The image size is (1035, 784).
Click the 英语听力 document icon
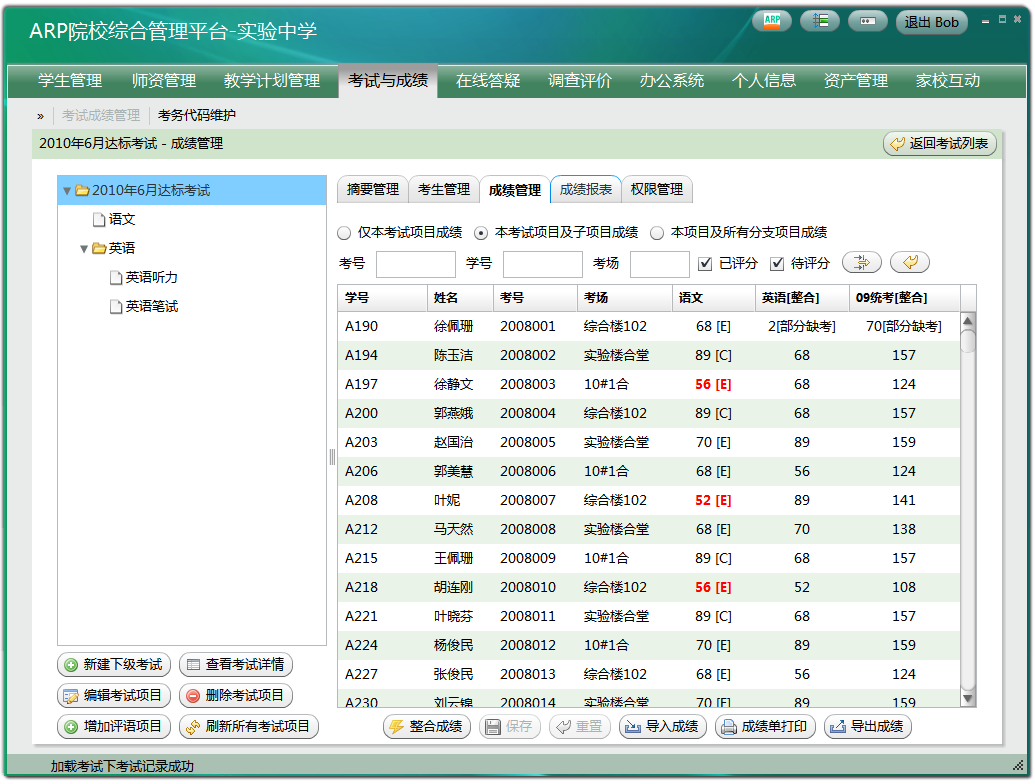[x=116, y=278]
